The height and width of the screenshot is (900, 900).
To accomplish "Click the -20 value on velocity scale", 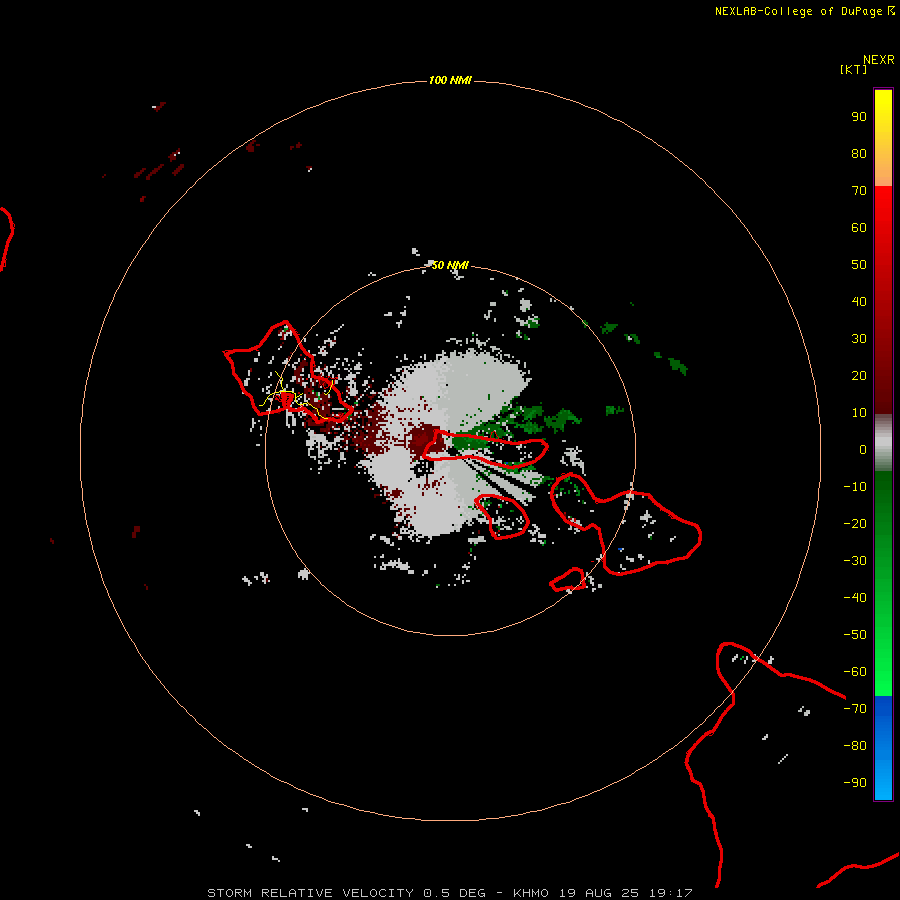I will point(855,524).
